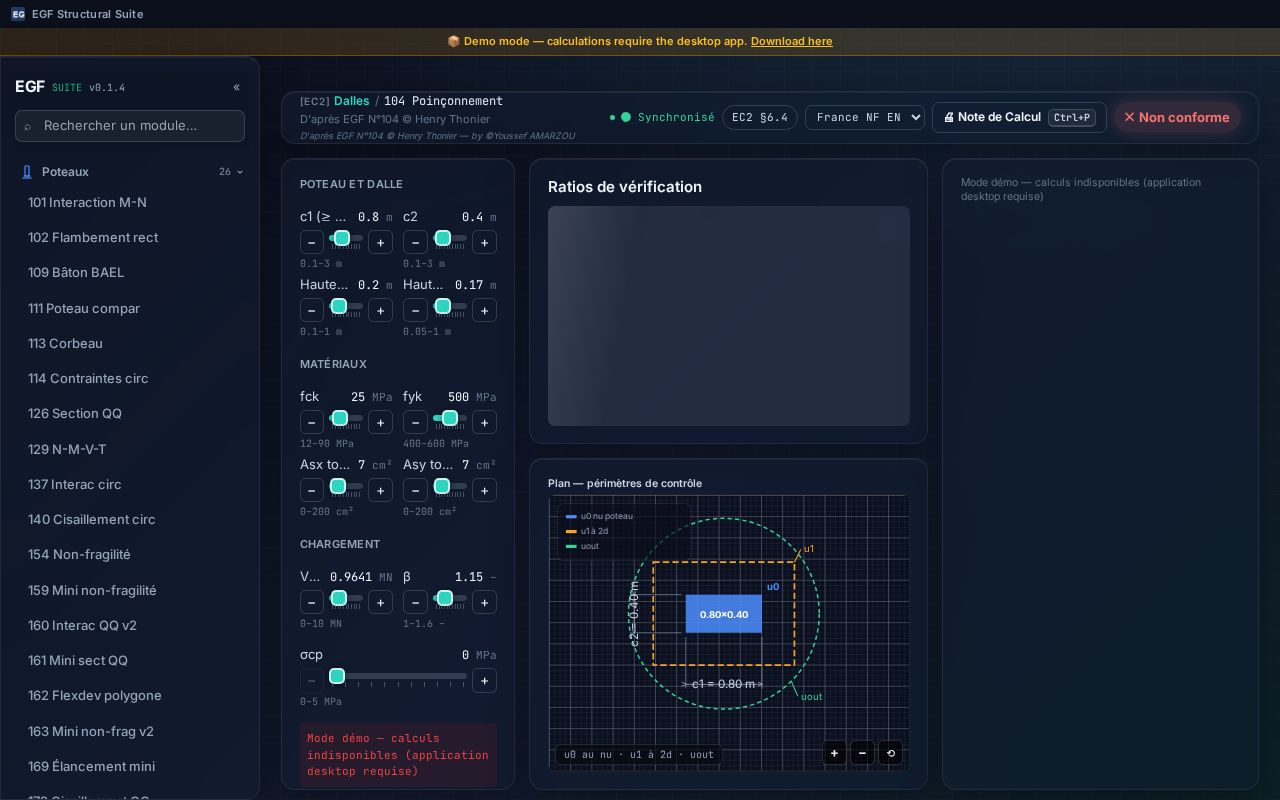Click the V load slider thumb
Viewport: 1280px width, 800px height.
click(x=339, y=598)
